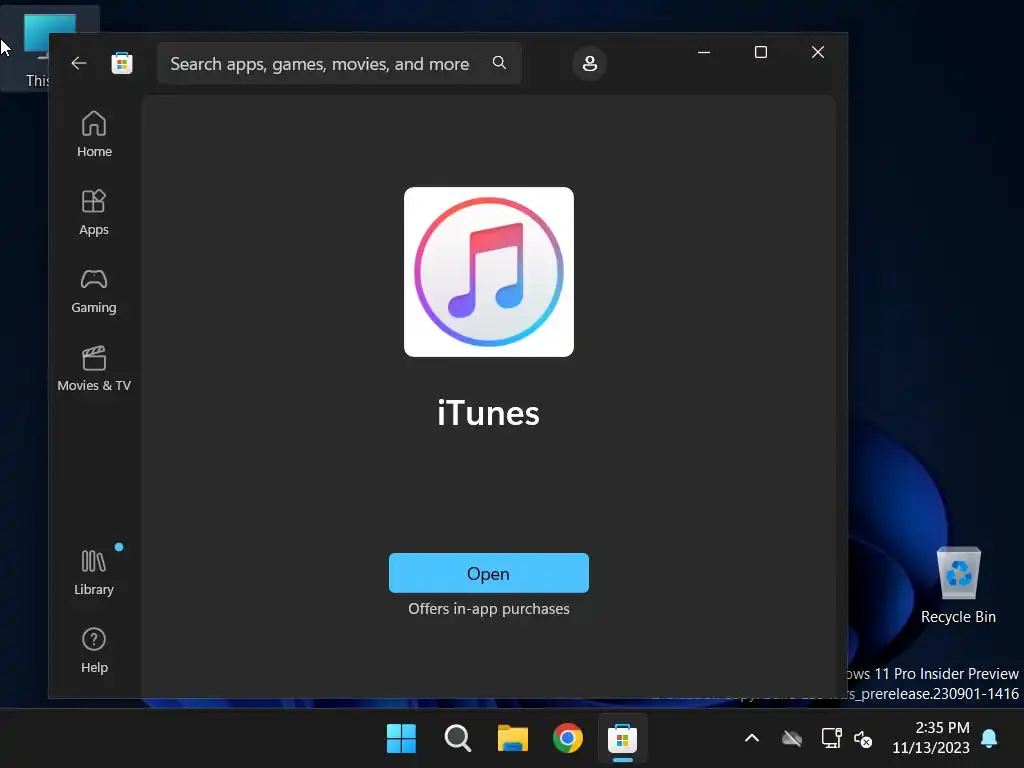Click the search magnifier icon in Store
This screenshot has height=768, width=1024.
[x=500, y=63]
